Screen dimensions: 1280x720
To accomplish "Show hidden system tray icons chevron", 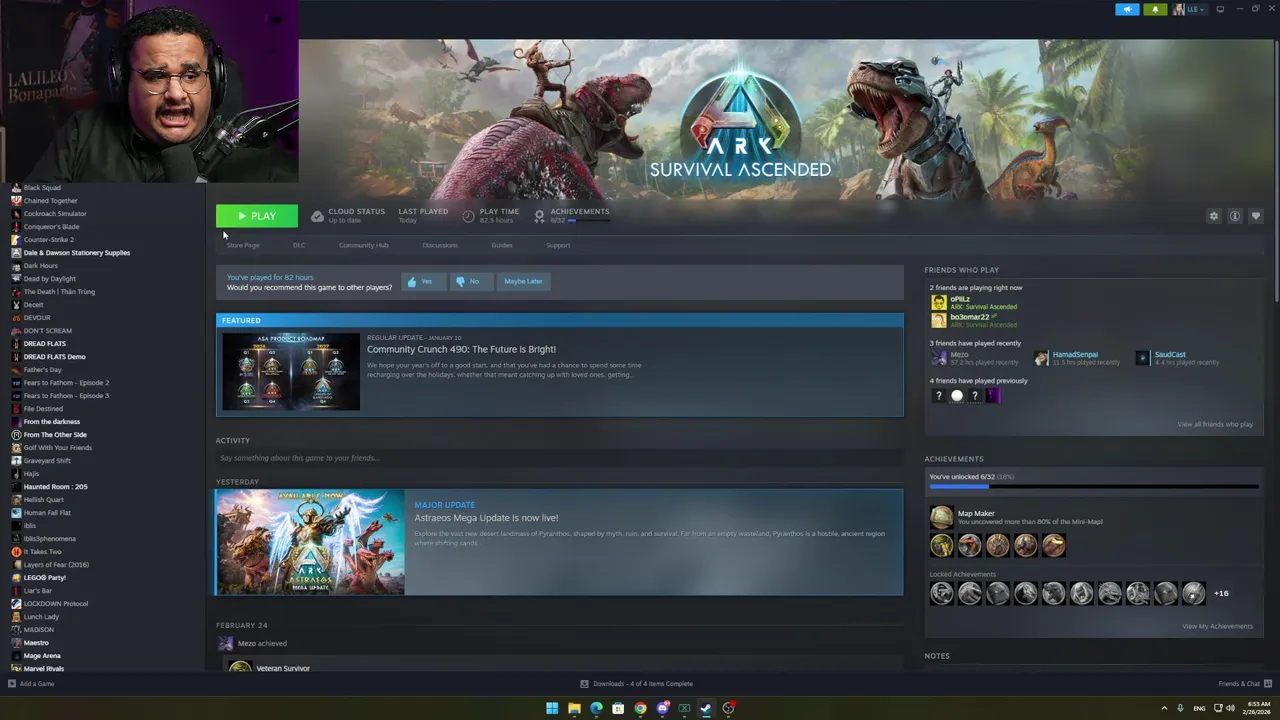I will (1166, 708).
